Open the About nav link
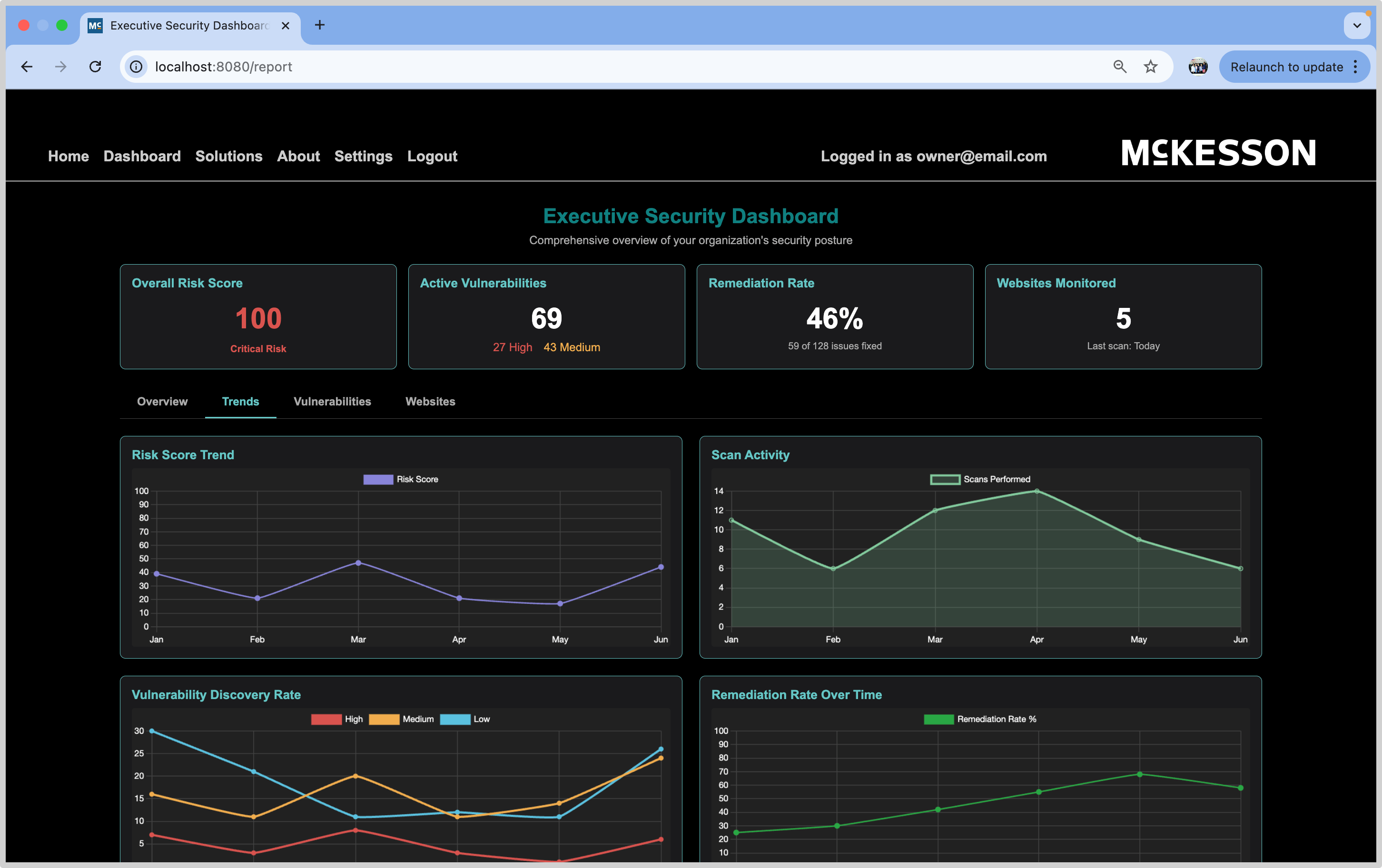This screenshot has height=868, width=1382. point(298,156)
